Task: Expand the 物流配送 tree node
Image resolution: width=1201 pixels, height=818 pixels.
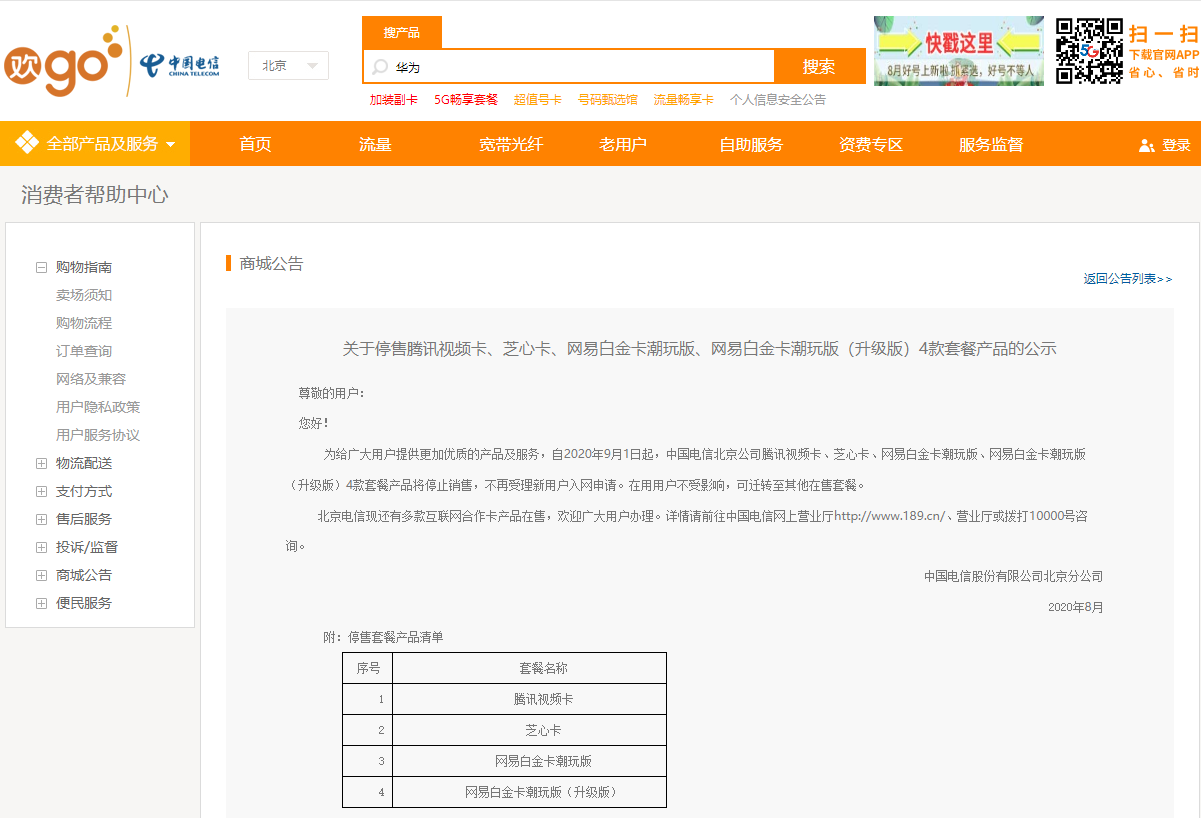Action: (41, 463)
